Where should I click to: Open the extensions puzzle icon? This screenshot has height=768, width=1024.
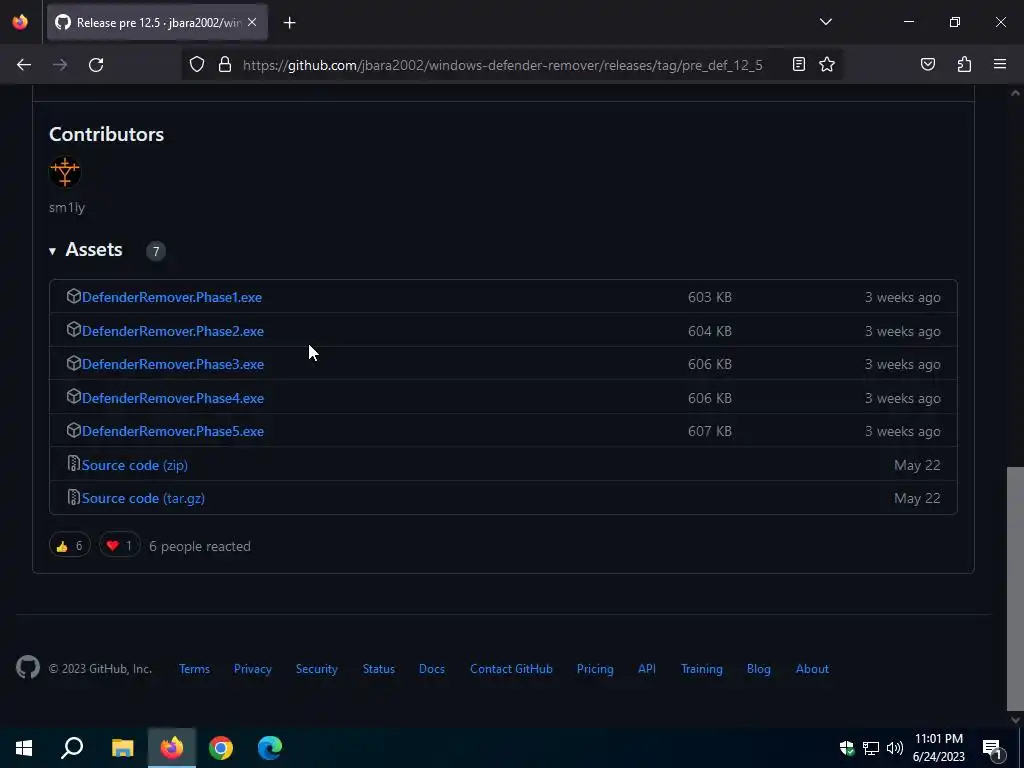pos(964,64)
